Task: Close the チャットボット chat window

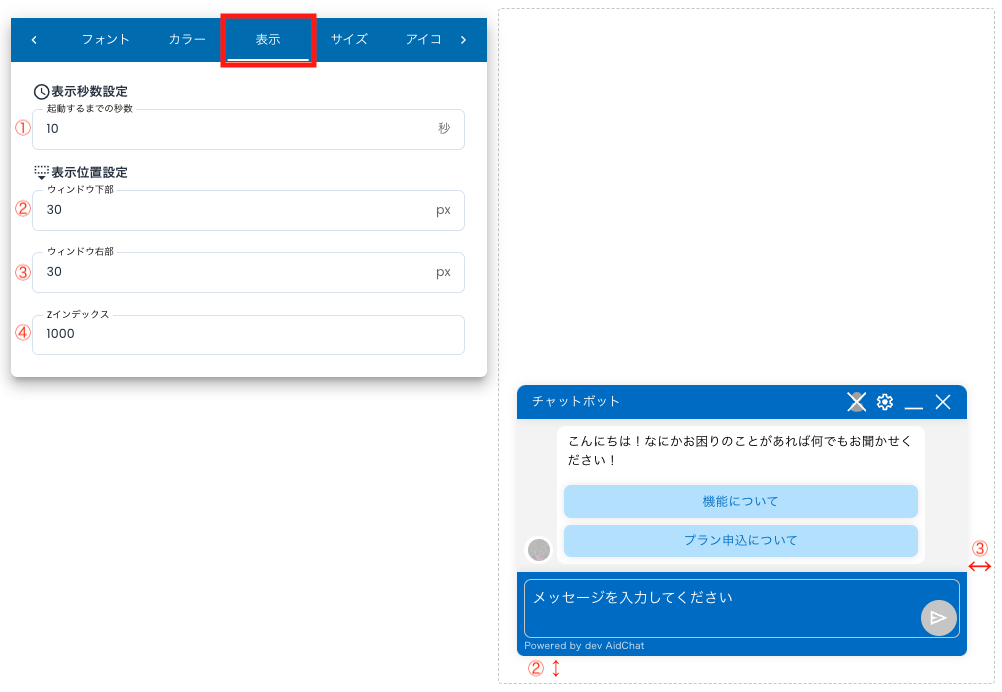Action: 942,402
